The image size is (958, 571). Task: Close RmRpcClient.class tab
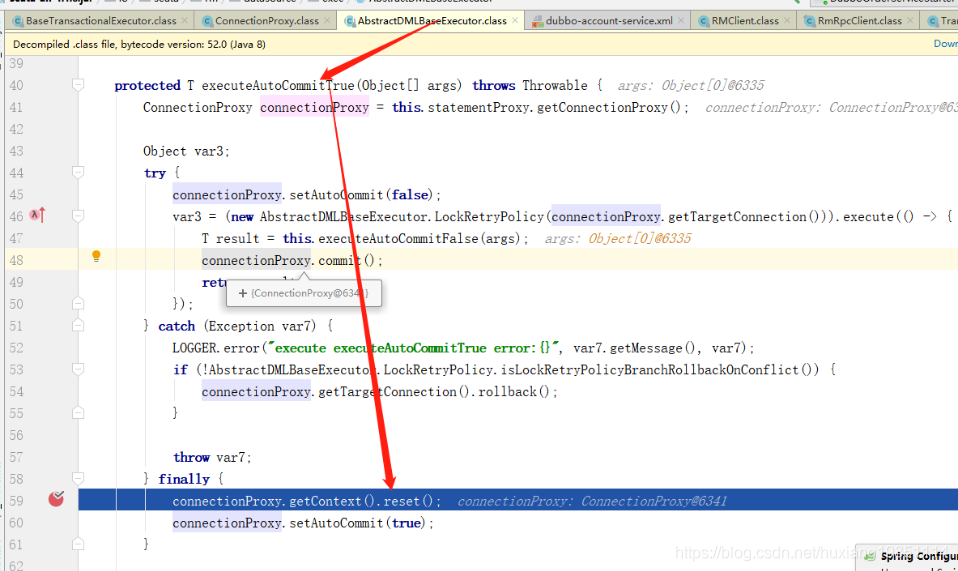tap(910, 21)
